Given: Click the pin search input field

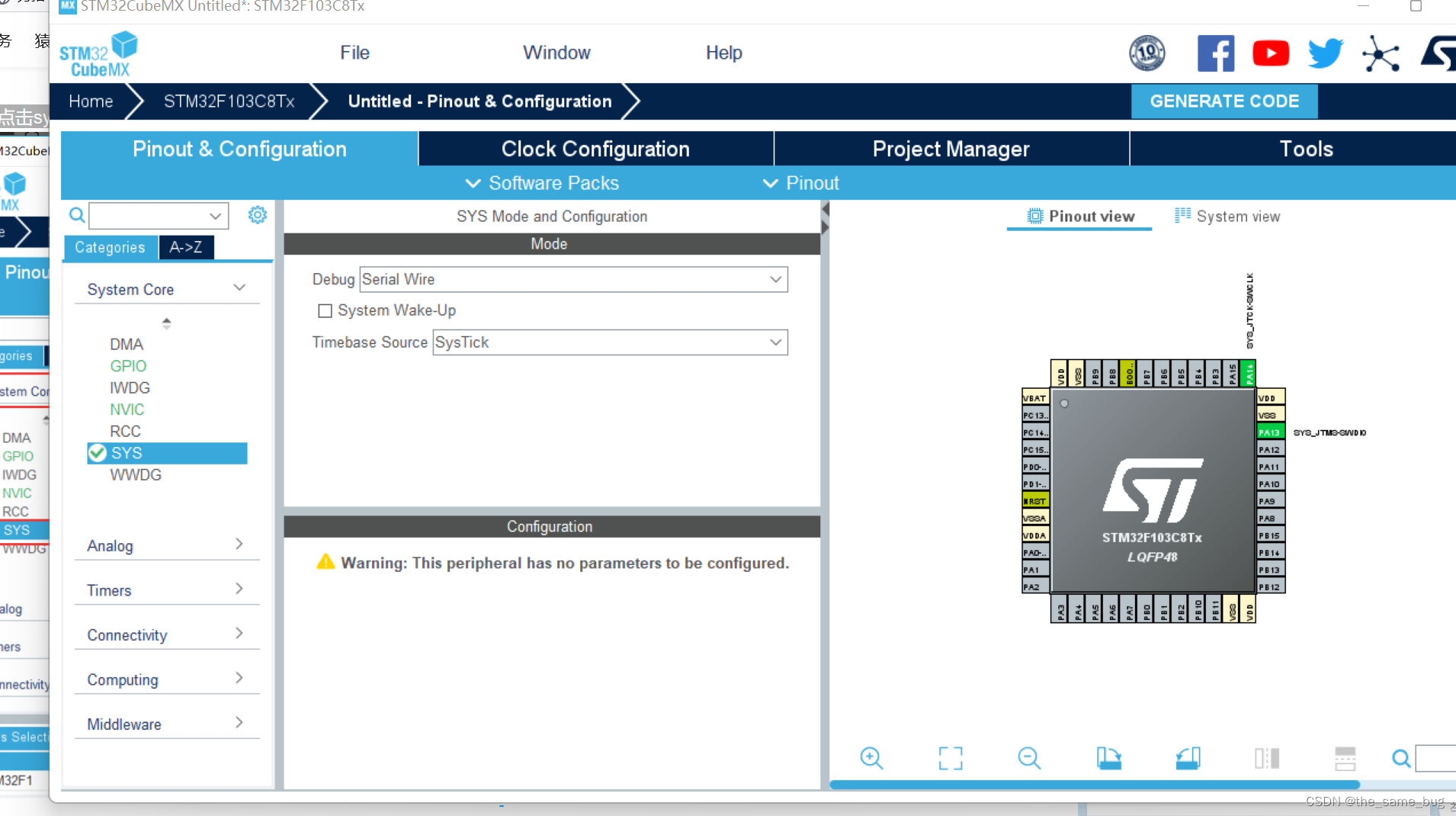Looking at the screenshot, I should tap(1436, 759).
